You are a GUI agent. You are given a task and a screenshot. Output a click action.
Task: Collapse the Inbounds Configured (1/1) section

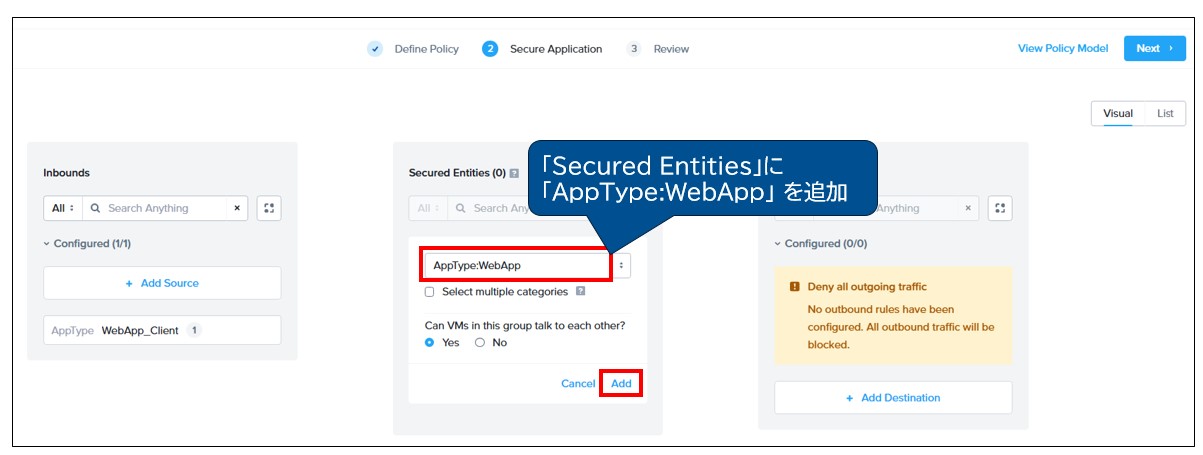(47, 243)
